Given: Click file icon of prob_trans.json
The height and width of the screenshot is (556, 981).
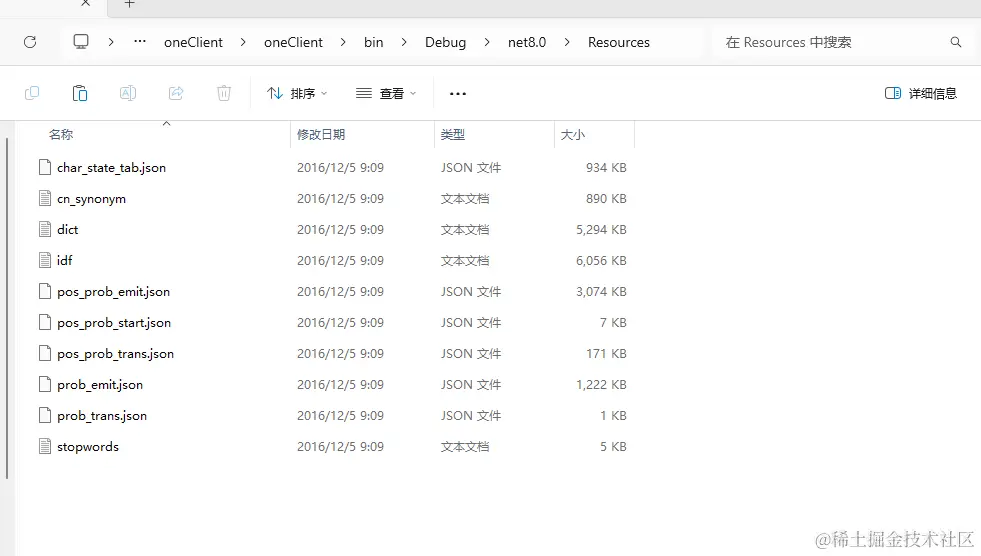Looking at the screenshot, I should tap(44, 415).
